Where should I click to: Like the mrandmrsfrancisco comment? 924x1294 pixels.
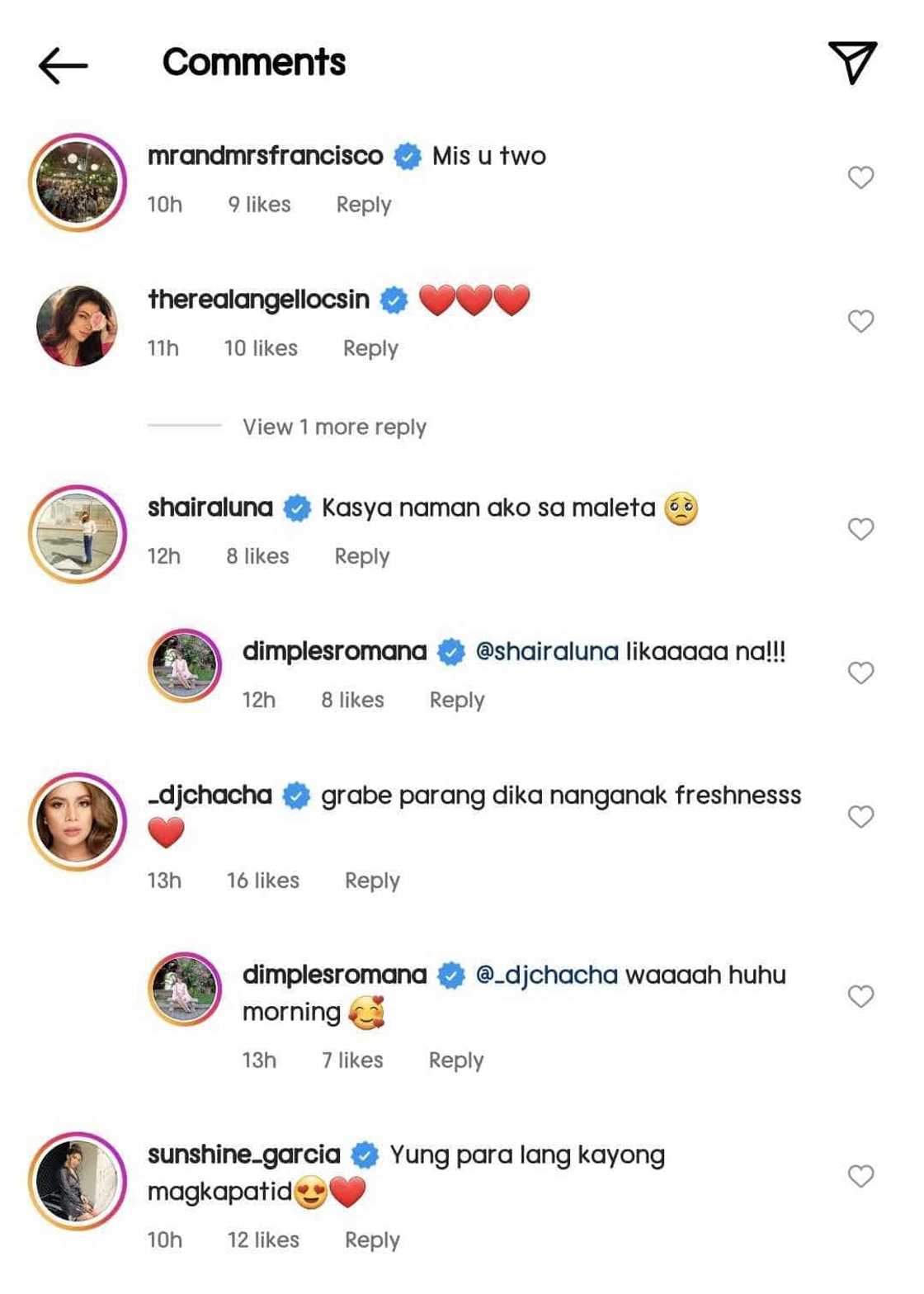pyautogui.click(x=860, y=177)
